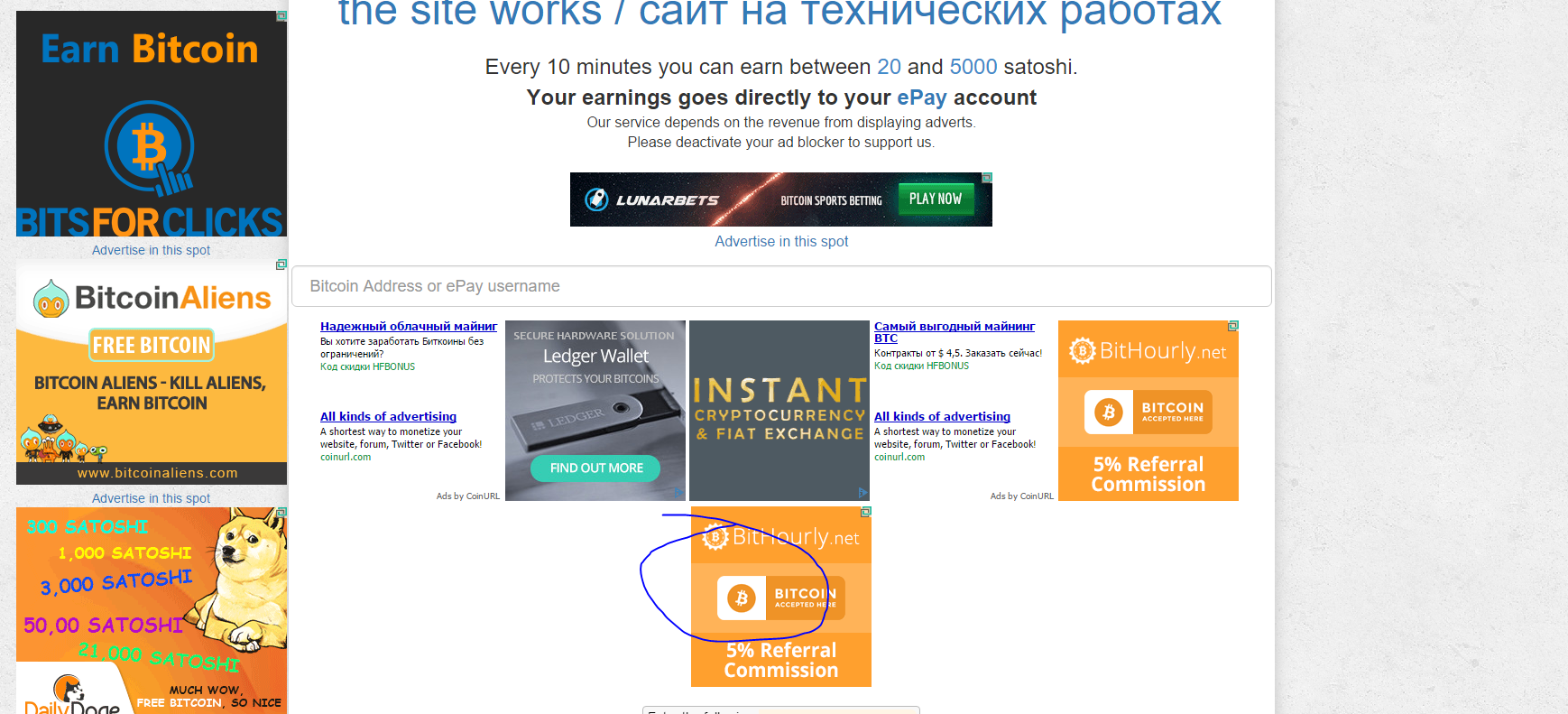
Task: Click the gear Bitcoin logo in right BitHourly ad
Action: (x=1082, y=350)
